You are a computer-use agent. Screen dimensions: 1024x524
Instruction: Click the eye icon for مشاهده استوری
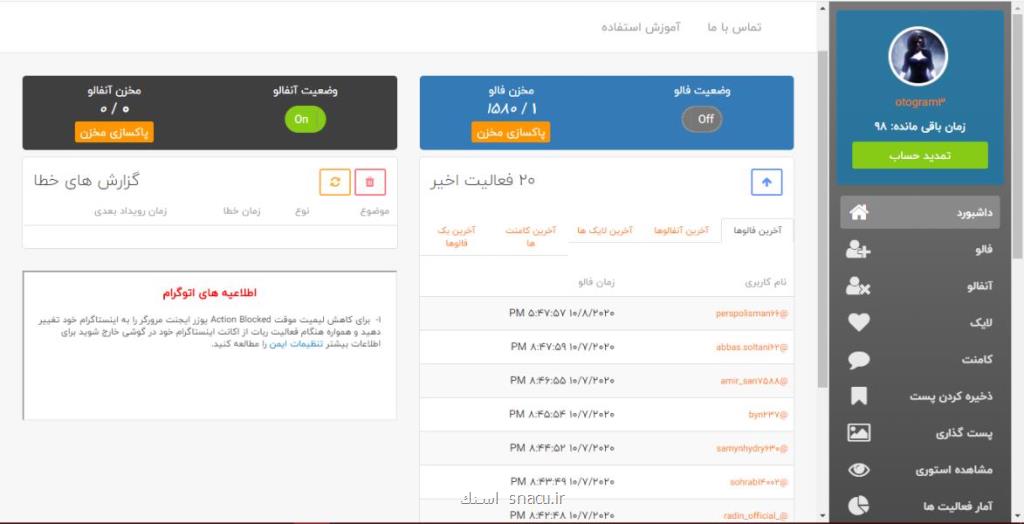pyautogui.click(x=859, y=469)
